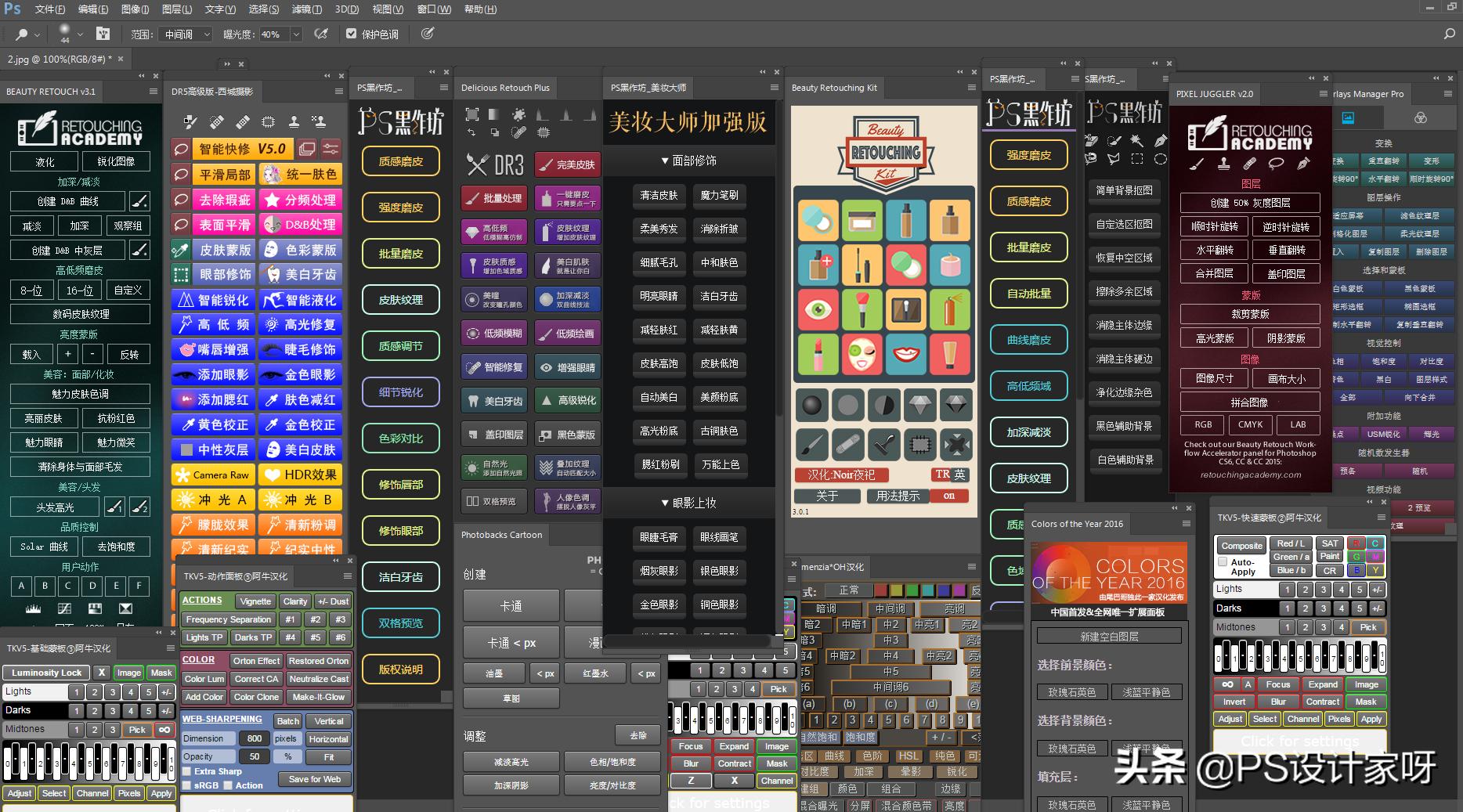The image size is (1463, 812).
Task: Click brush icon beside 创建 D&B 曲线
Action: 139,201
